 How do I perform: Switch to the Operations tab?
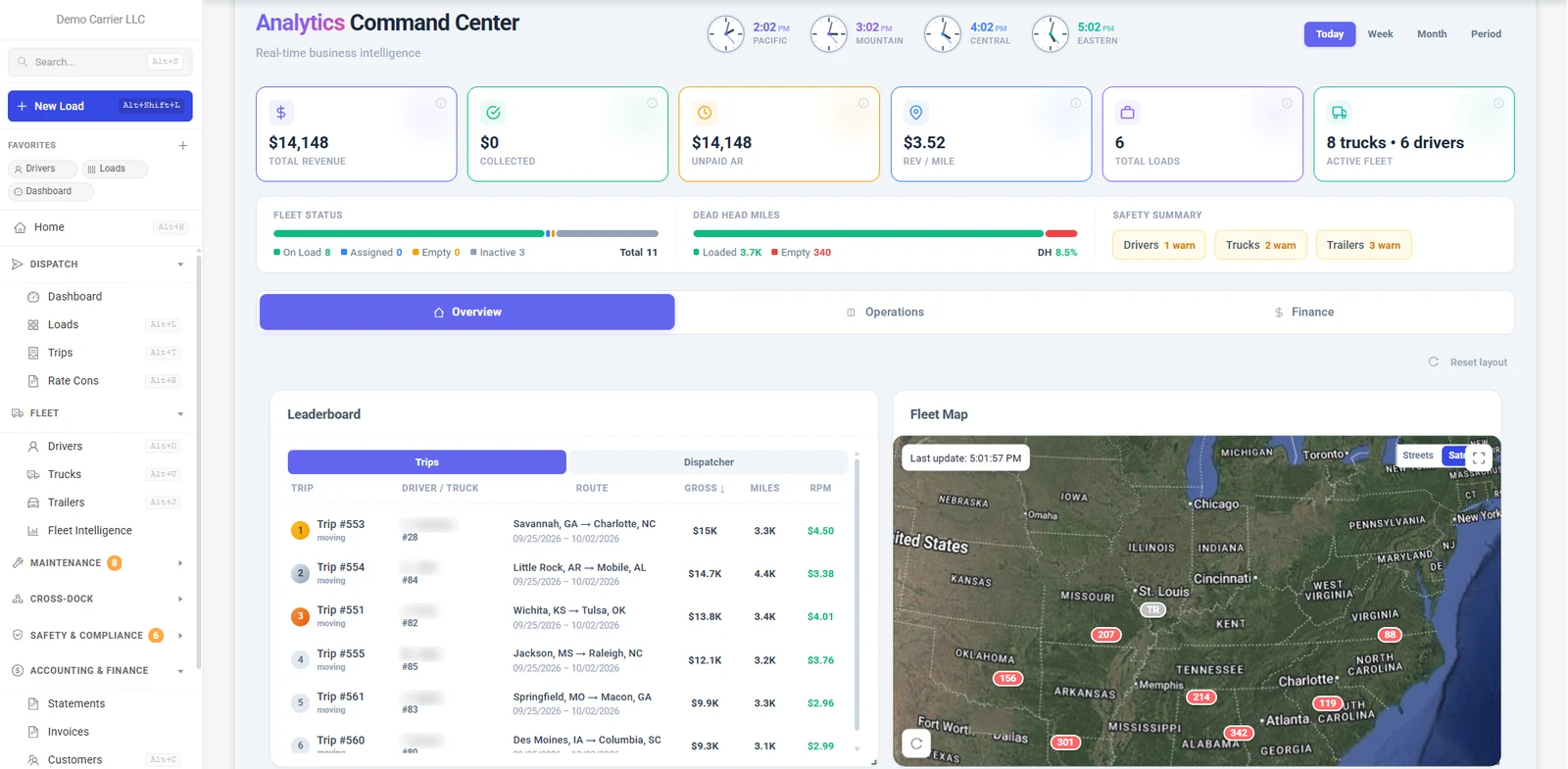[x=885, y=312]
